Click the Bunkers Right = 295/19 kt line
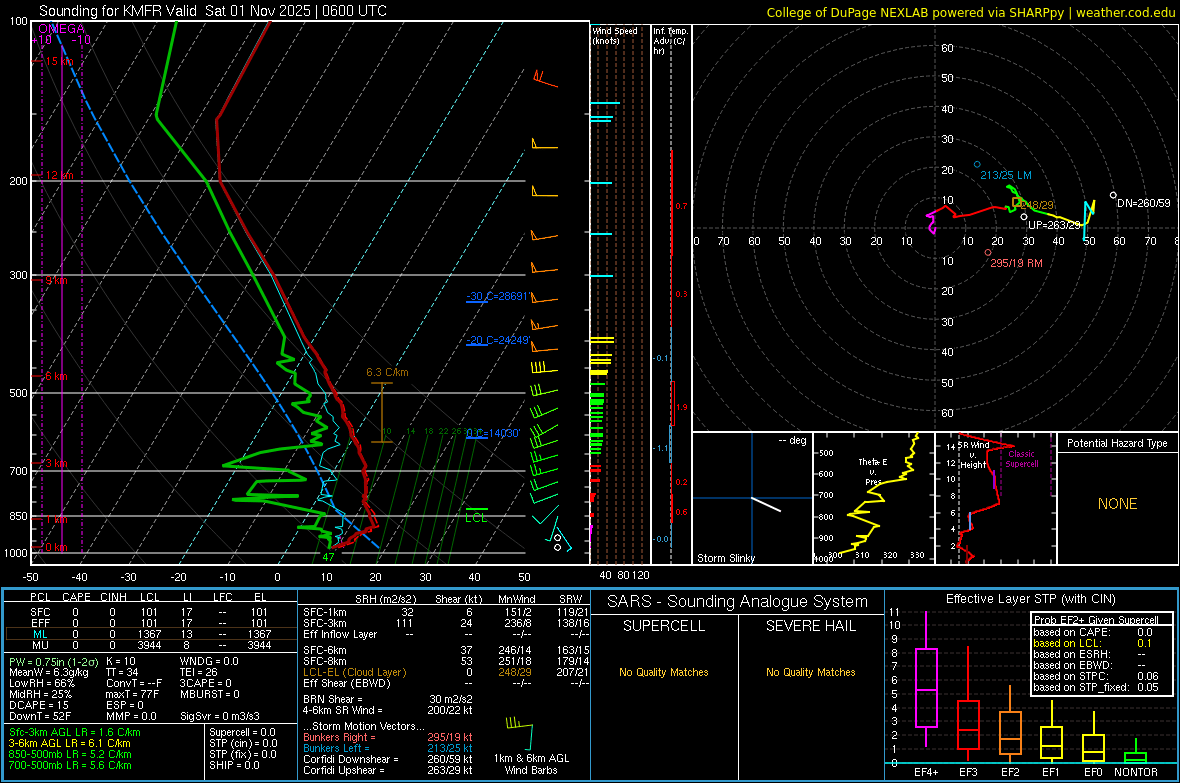 (x=388, y=737)
